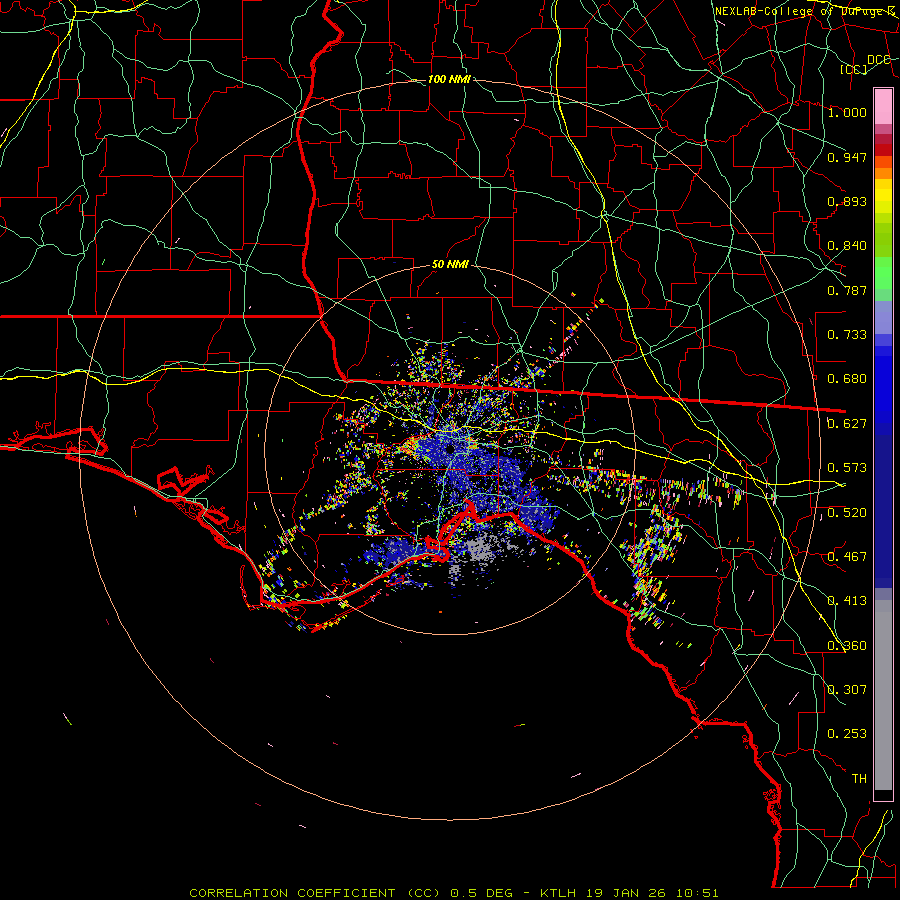
Task: Click the 100 NMI range ring label
Action: click(449, 79)
